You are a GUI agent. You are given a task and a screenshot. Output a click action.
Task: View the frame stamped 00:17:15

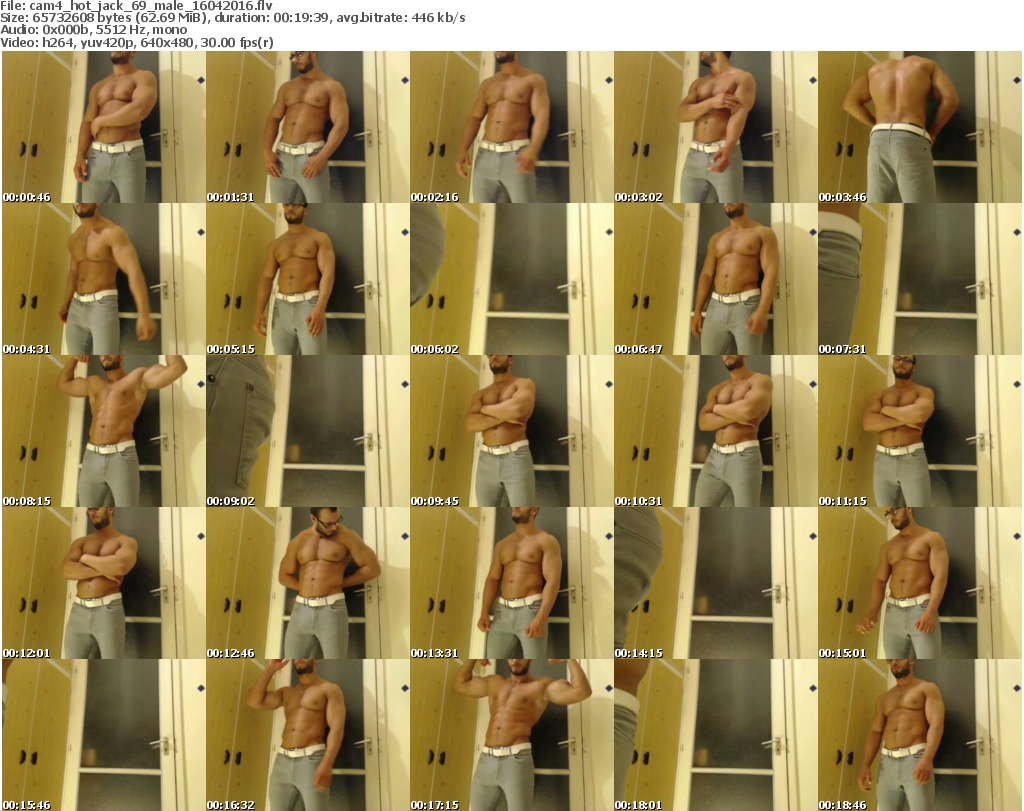[511, 735]
